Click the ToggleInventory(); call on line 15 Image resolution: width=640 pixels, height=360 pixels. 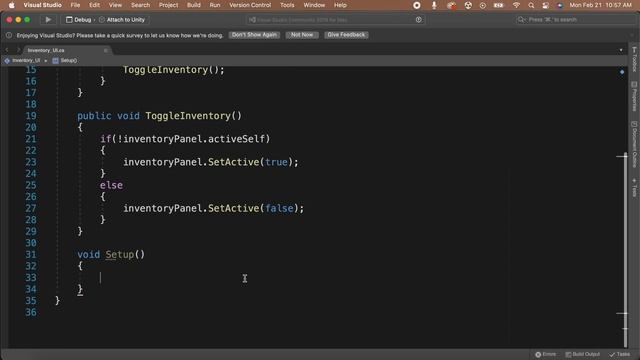point(173,70)
